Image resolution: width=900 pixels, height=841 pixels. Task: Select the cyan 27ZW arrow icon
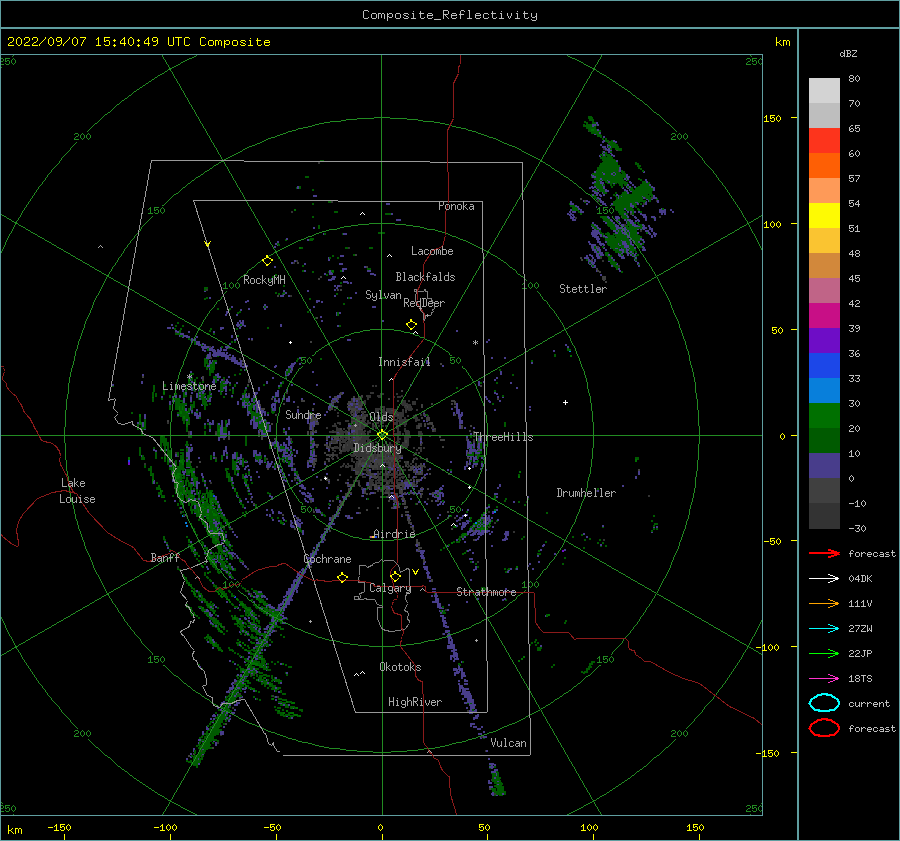pyautogui.click(x=824, y=629)
